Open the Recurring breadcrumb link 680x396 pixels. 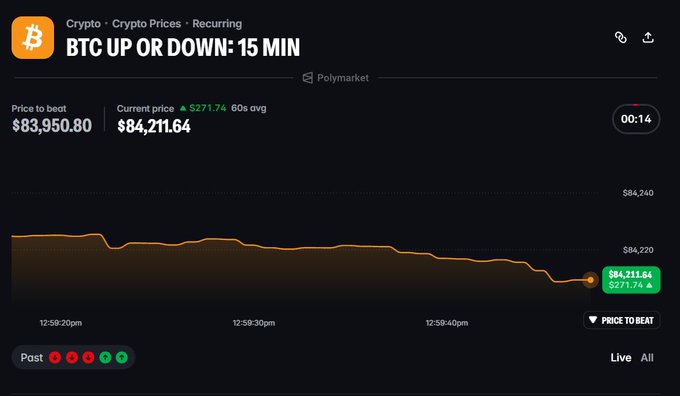(217, 24)
